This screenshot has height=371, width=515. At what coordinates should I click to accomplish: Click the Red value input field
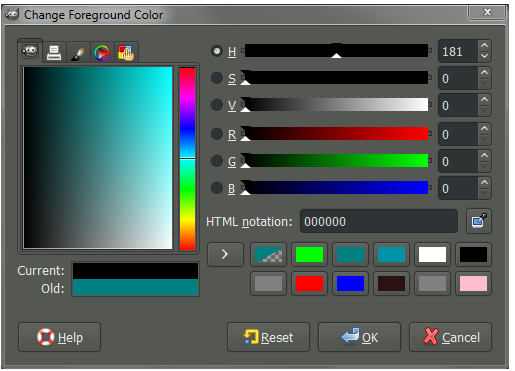(458, 134)
